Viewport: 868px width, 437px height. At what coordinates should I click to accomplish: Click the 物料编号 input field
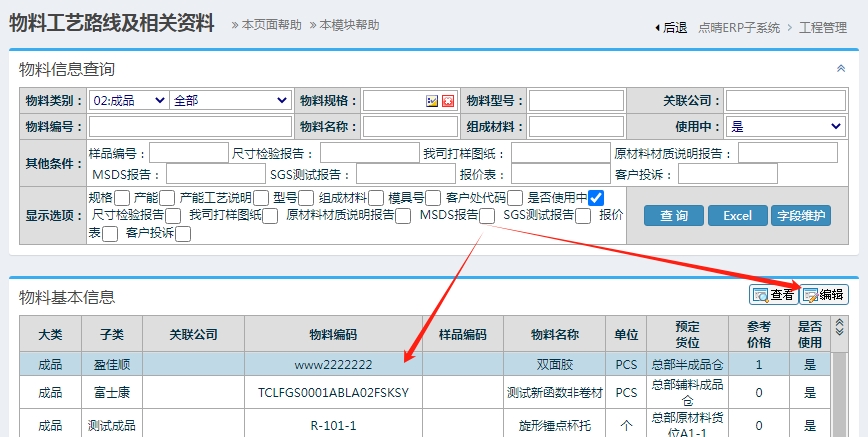pos(190,127)
